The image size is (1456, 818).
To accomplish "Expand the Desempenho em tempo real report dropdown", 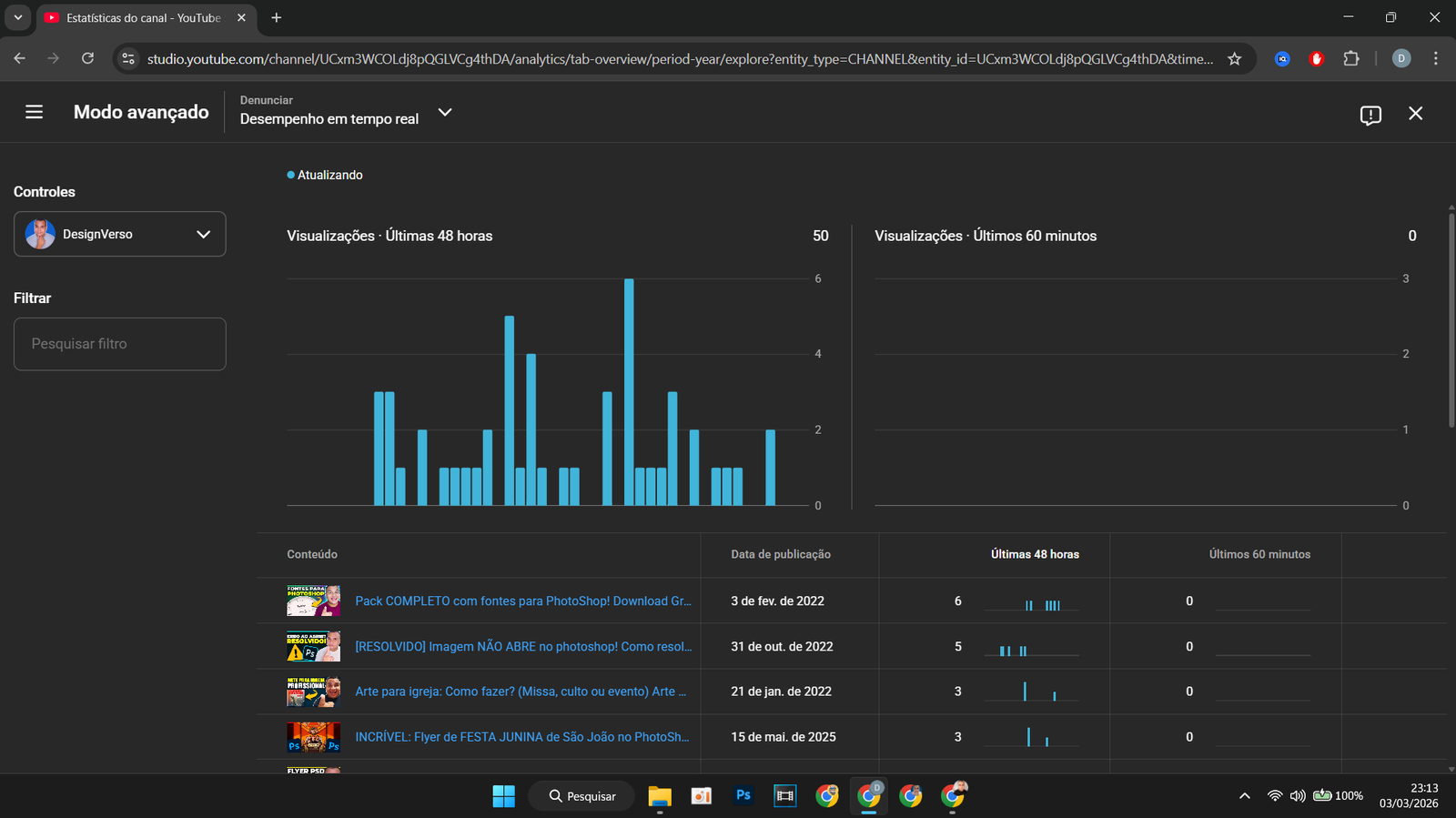I will point(445,112).
